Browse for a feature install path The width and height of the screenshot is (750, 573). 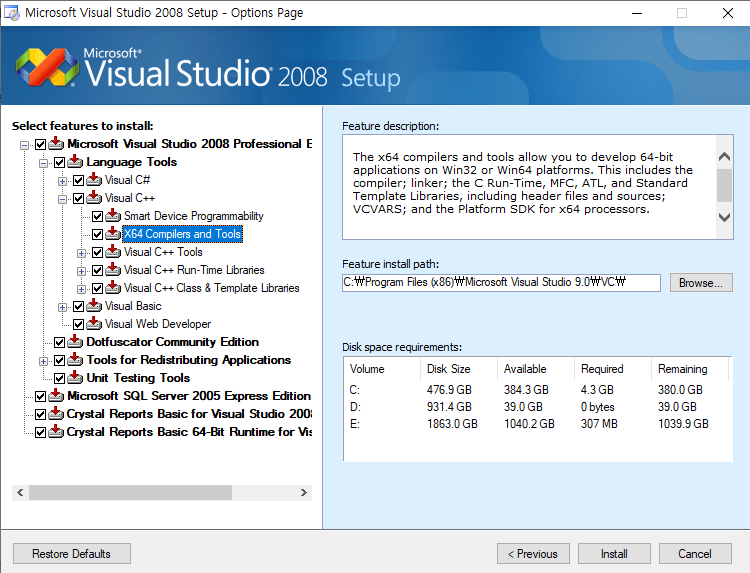coord(701,283)
